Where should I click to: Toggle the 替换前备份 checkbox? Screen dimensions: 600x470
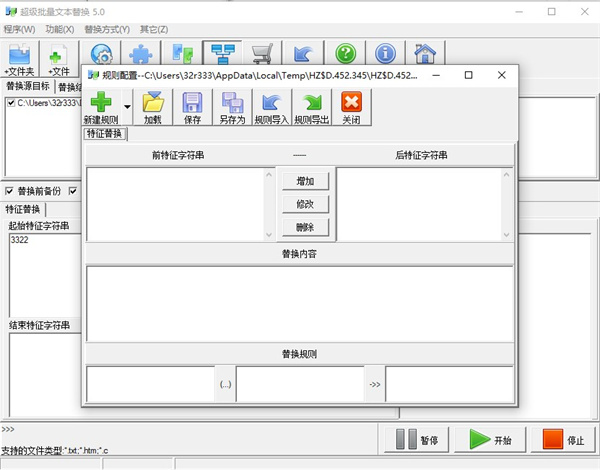pos(10,190)
